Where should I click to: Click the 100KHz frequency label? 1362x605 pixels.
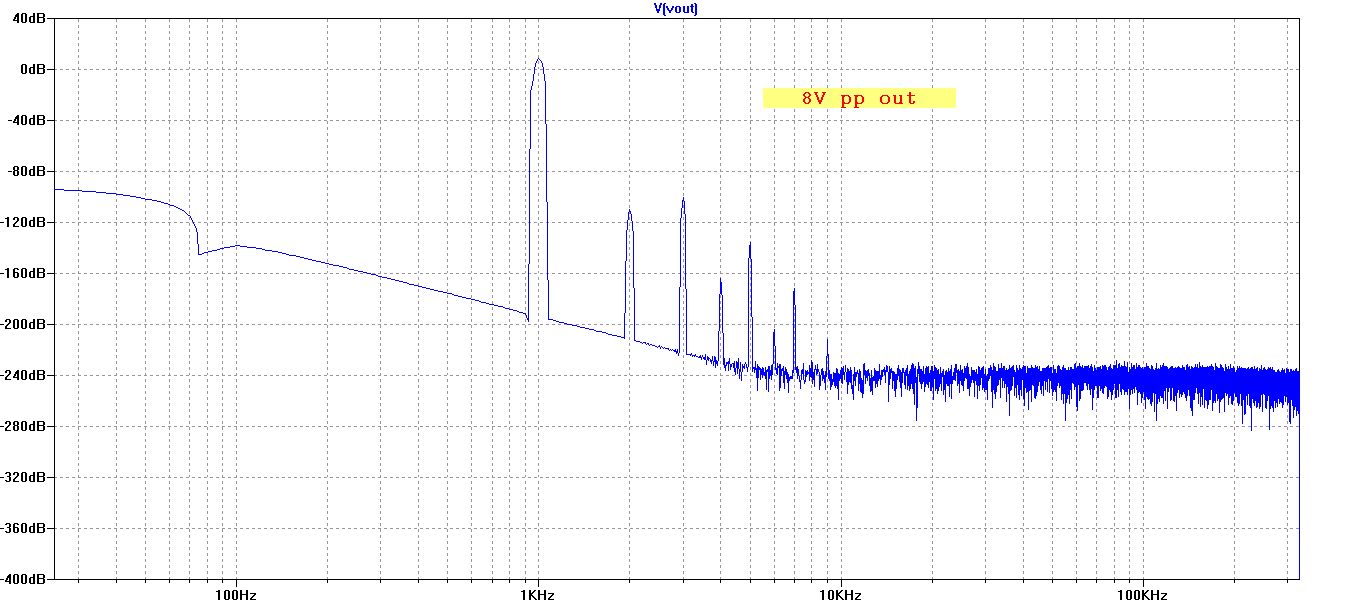click(1141, 594)
